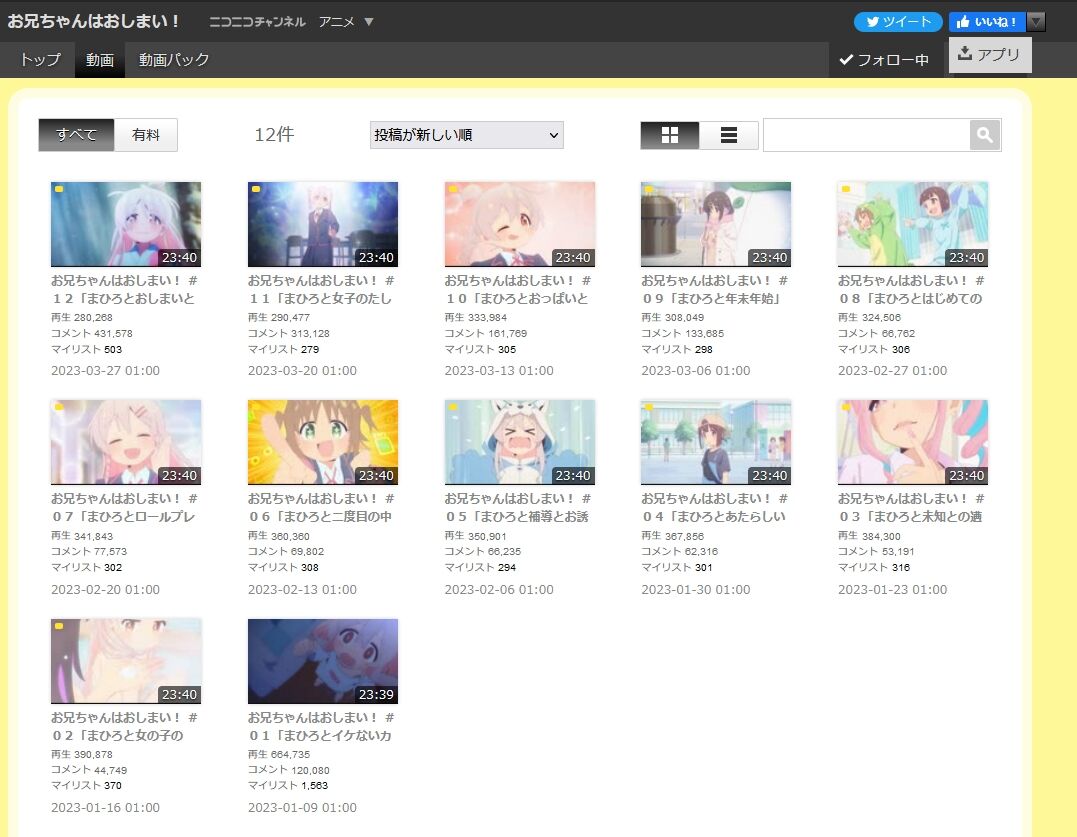The image size is (1077, 837).
Task: Open episode #04 thumbnail
Action: click(x=716, y=442)
